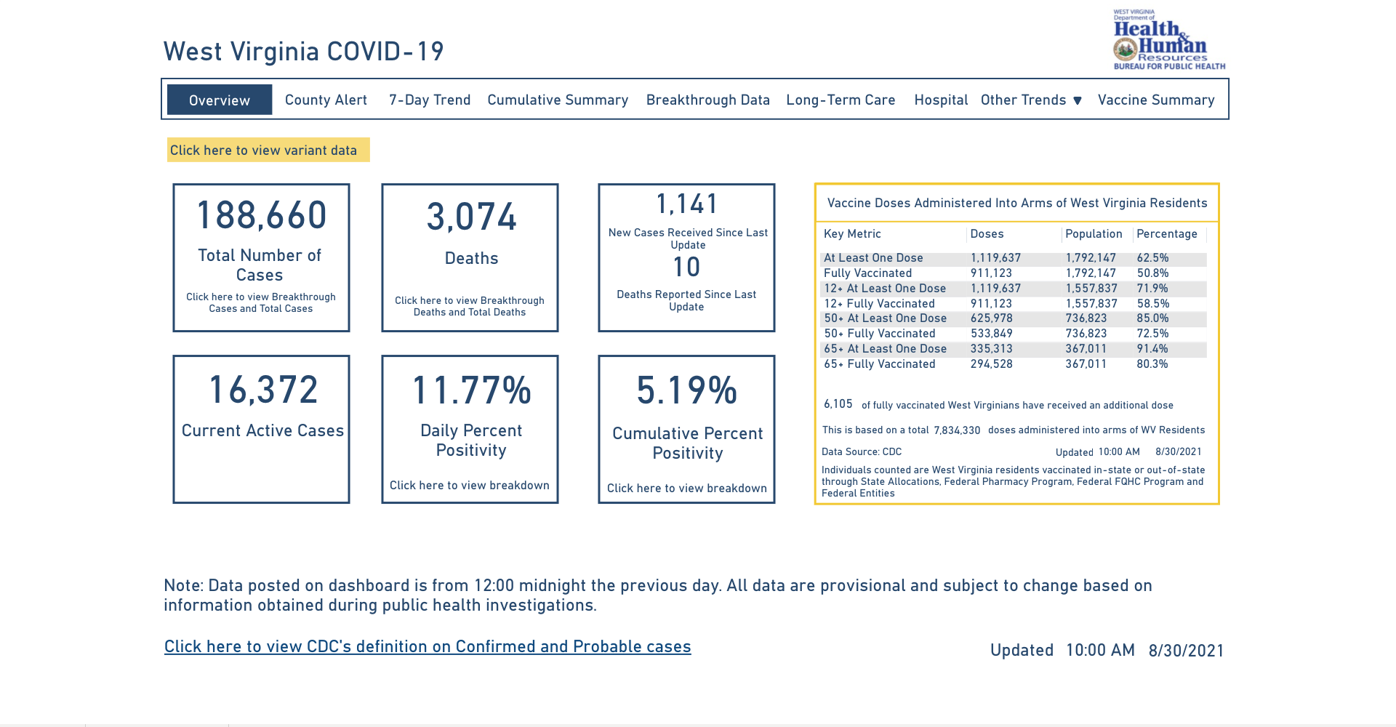Open the Overview tab
1396x727 pixels.
coord(219,100)
